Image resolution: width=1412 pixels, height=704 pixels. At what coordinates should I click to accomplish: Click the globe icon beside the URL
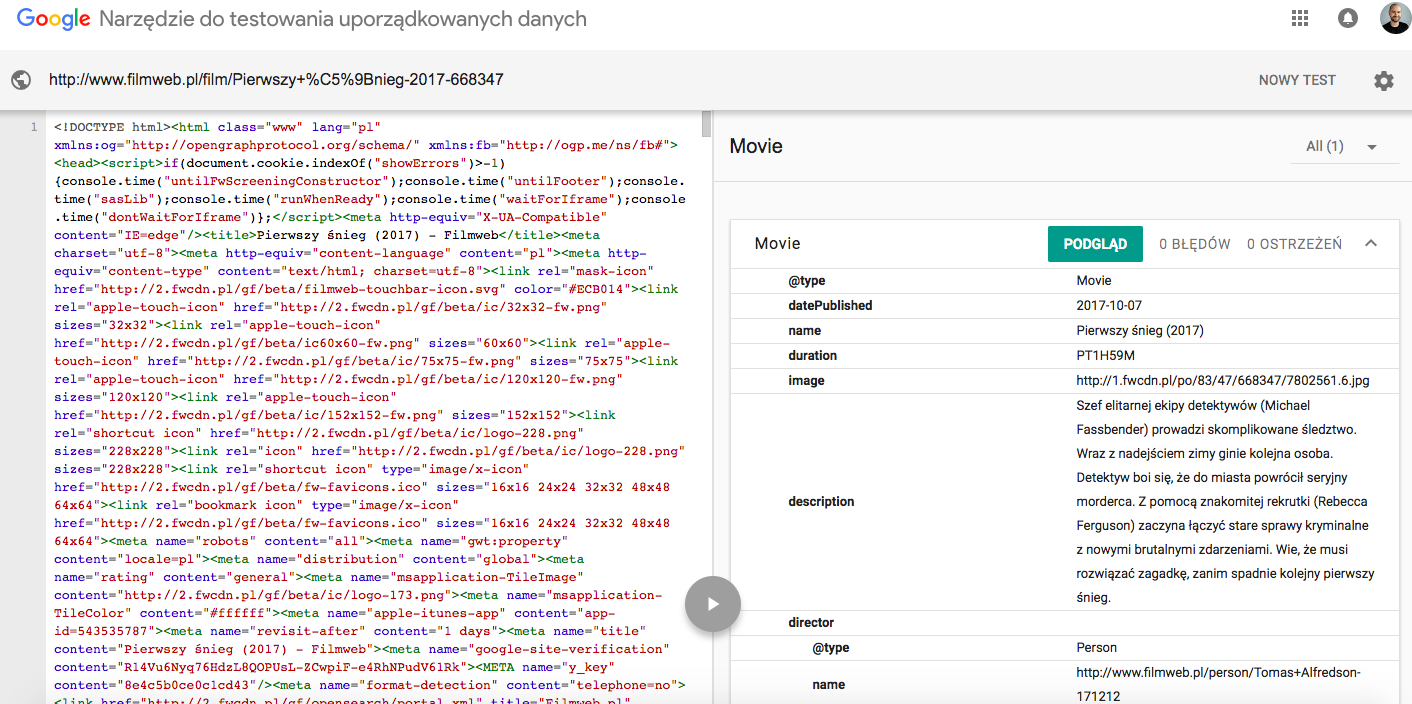pos(21,80)
